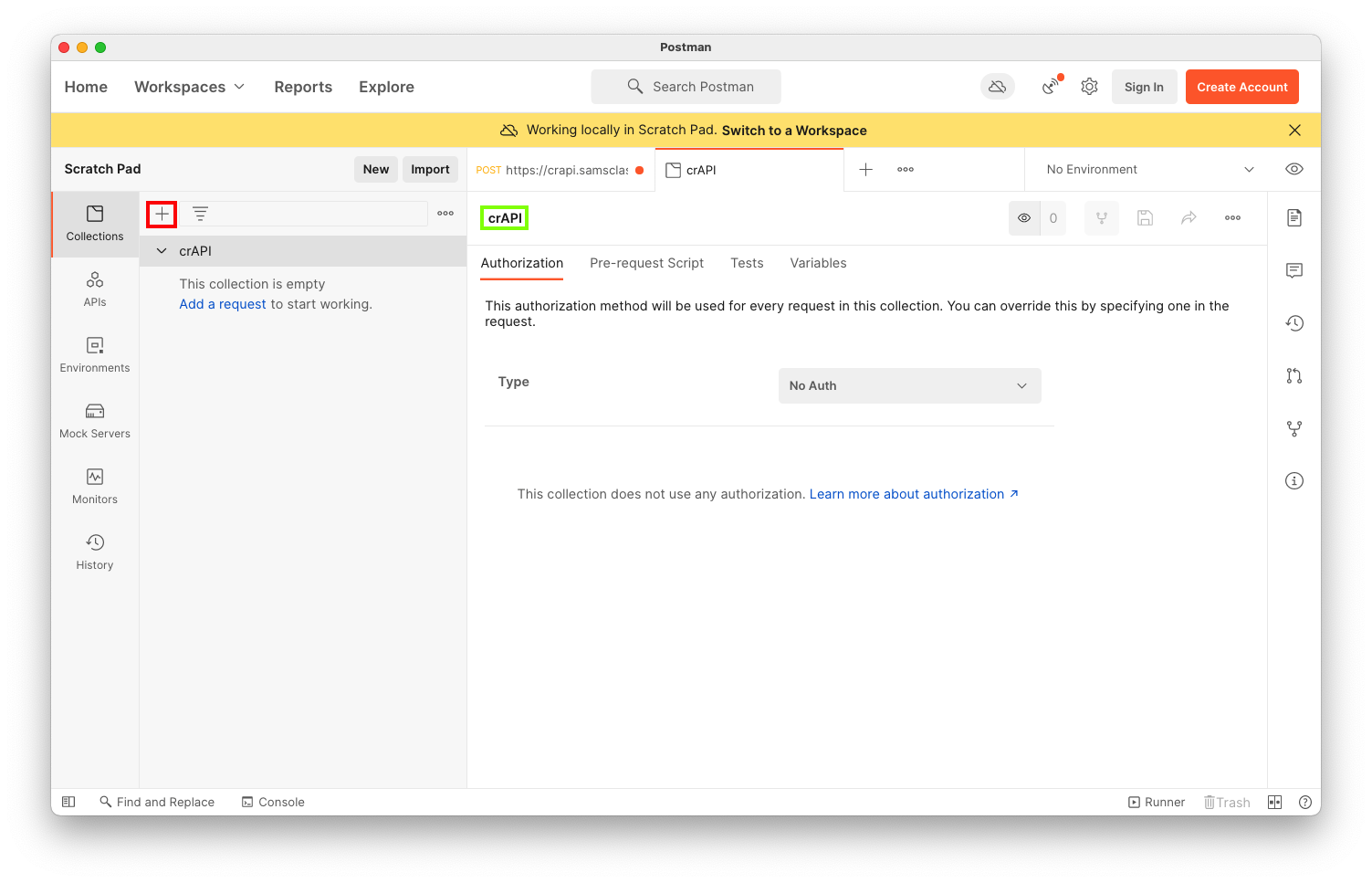
Task: Toggle the sidebar from the status bar
Action: pos(68,802)
